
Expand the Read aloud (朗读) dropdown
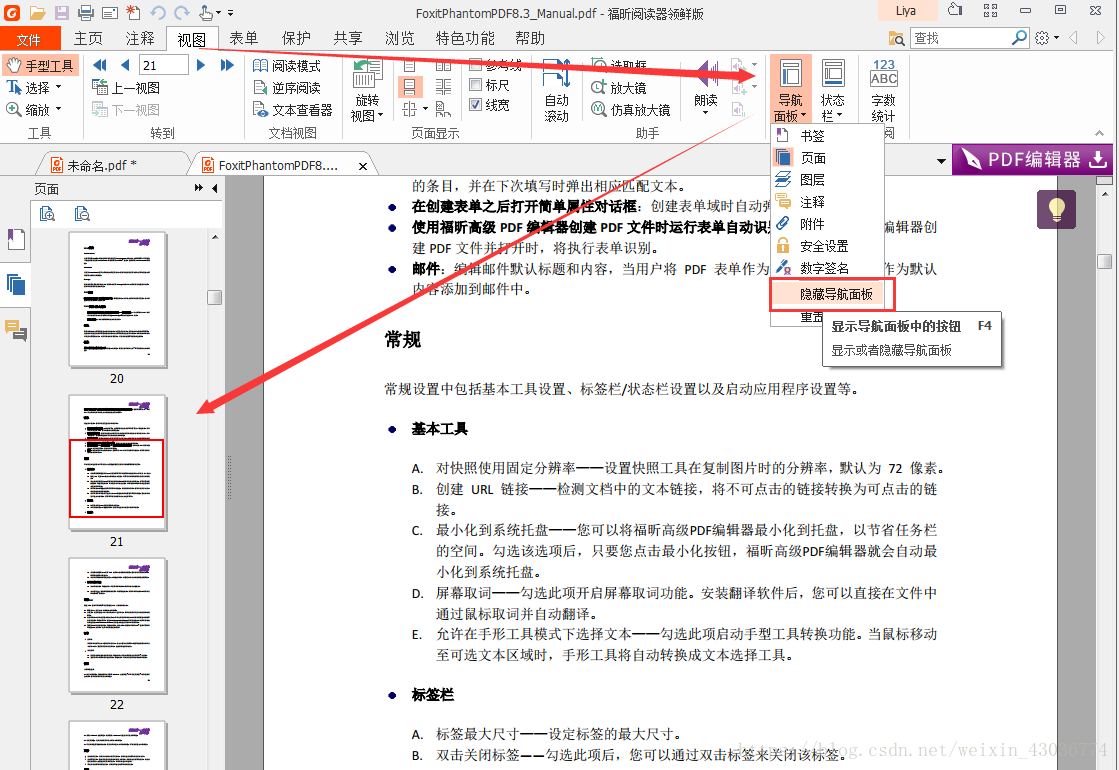[705, 113]
